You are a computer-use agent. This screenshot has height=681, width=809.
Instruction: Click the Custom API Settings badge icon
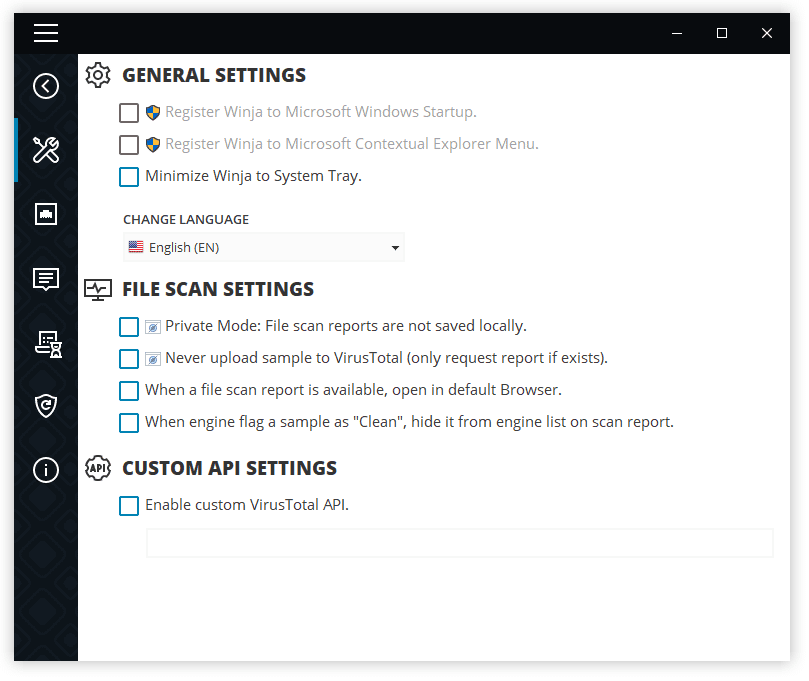coord(98,468)
